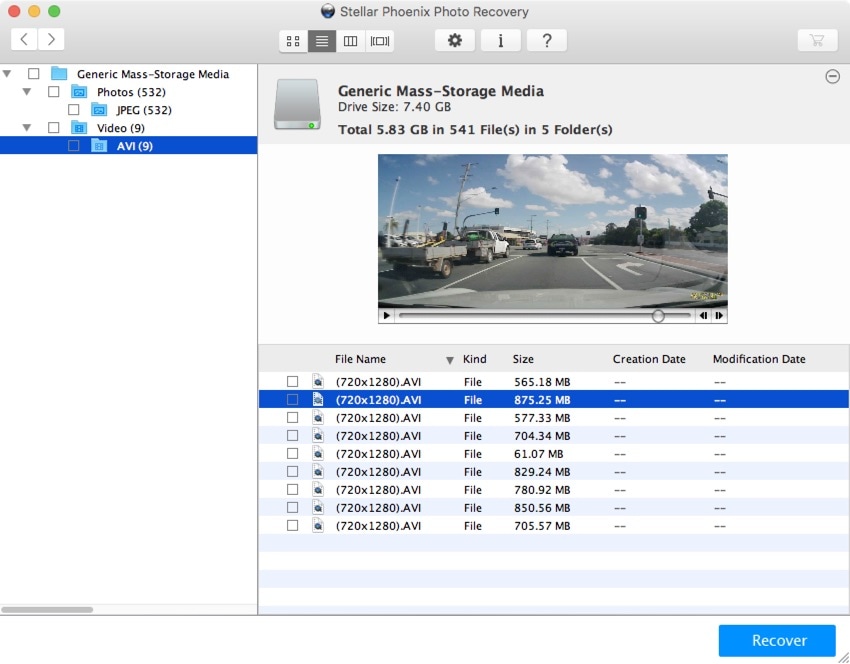The width and height of the screenshot is (850, 664).
Task: Select the Generic Mass-Storage Media tree label
Action: pyautogui.click(x=153, y=74)
